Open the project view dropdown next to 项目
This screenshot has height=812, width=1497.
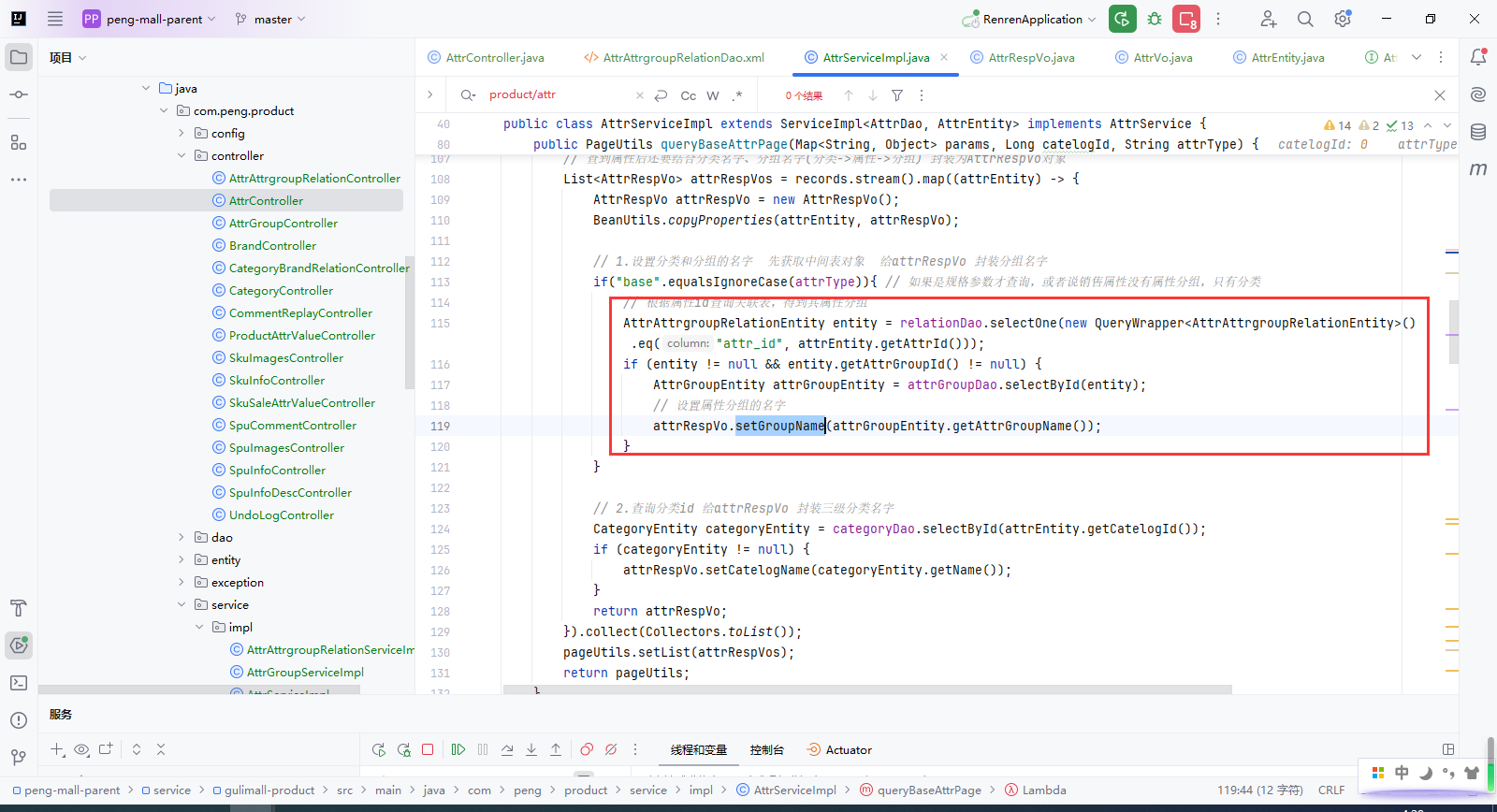tap(82, 58)
